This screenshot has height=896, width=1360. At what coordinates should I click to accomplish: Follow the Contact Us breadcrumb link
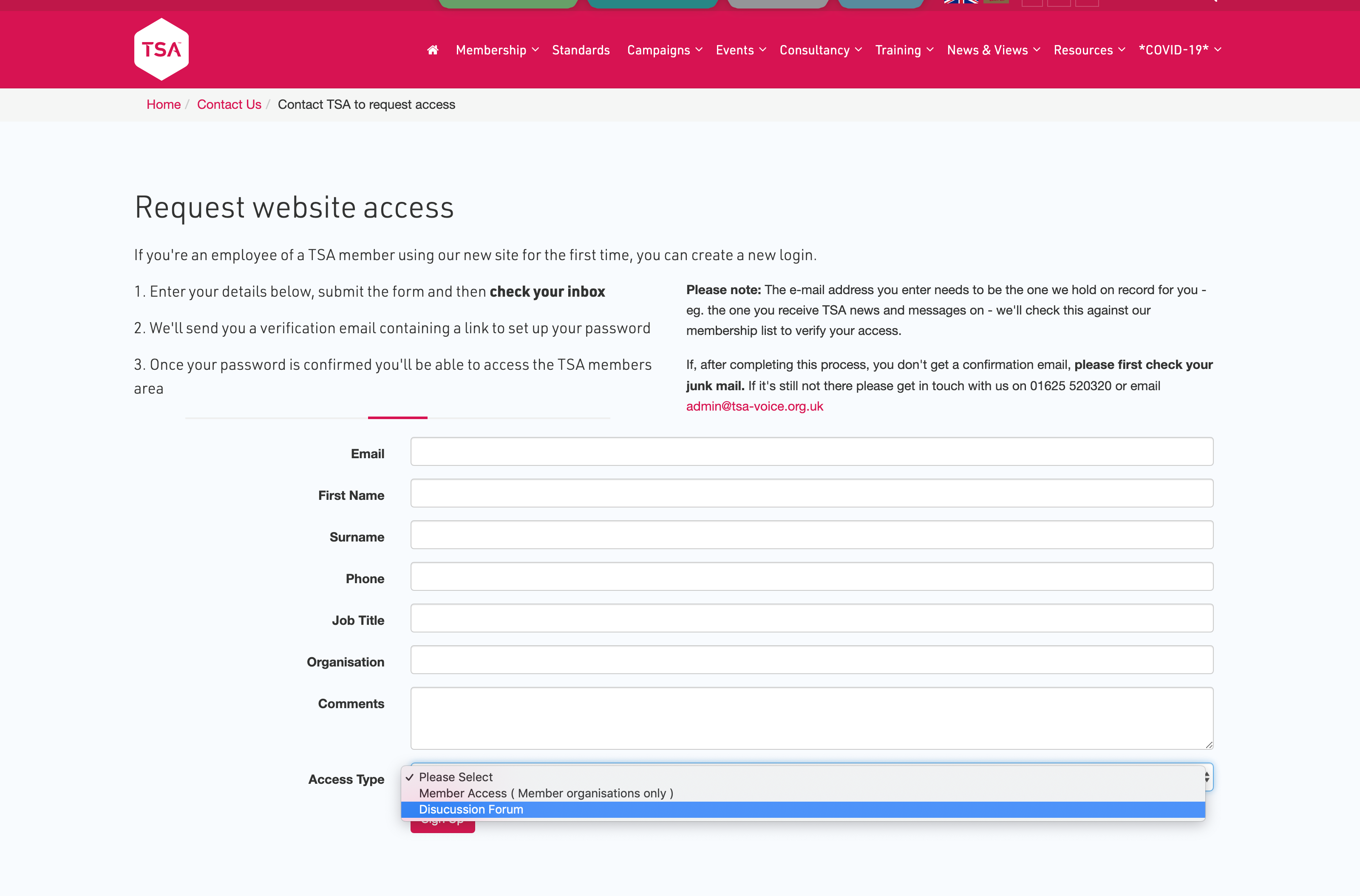pos(229,105)
